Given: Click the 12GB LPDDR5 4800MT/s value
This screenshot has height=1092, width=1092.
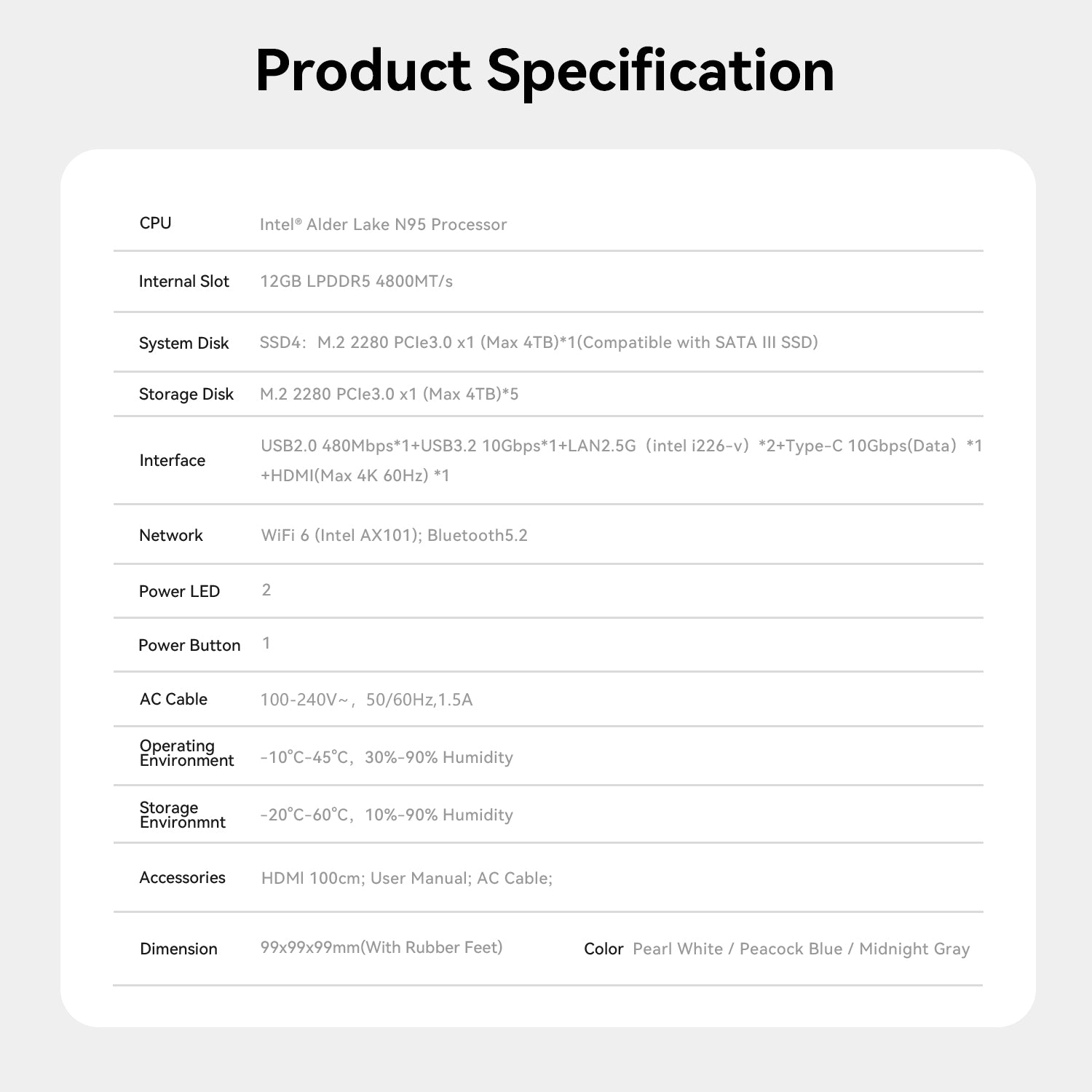Looking at the screenshot, I should click(356, 282).
